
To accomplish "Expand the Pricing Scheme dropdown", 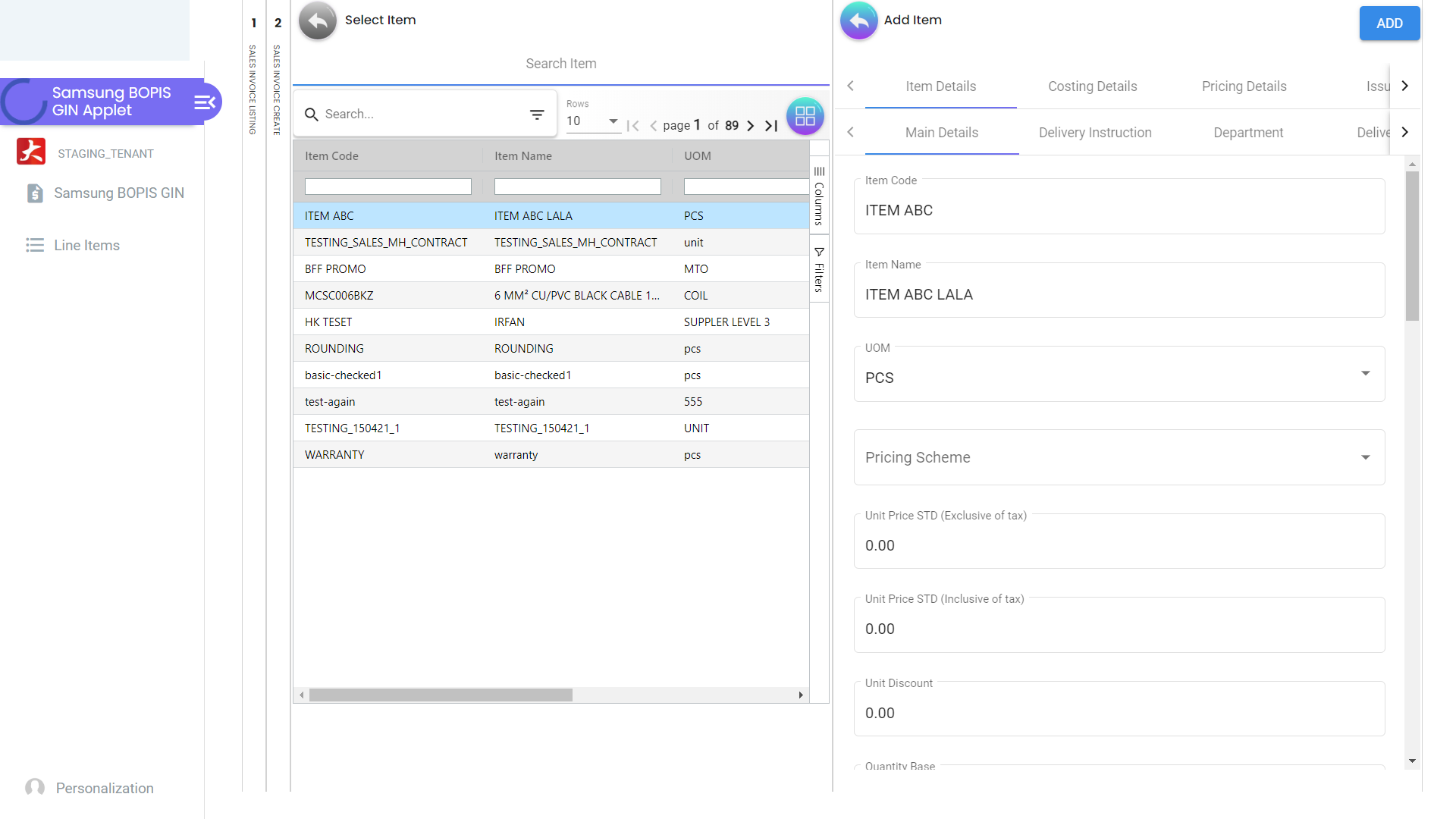I will point(1365,457).
